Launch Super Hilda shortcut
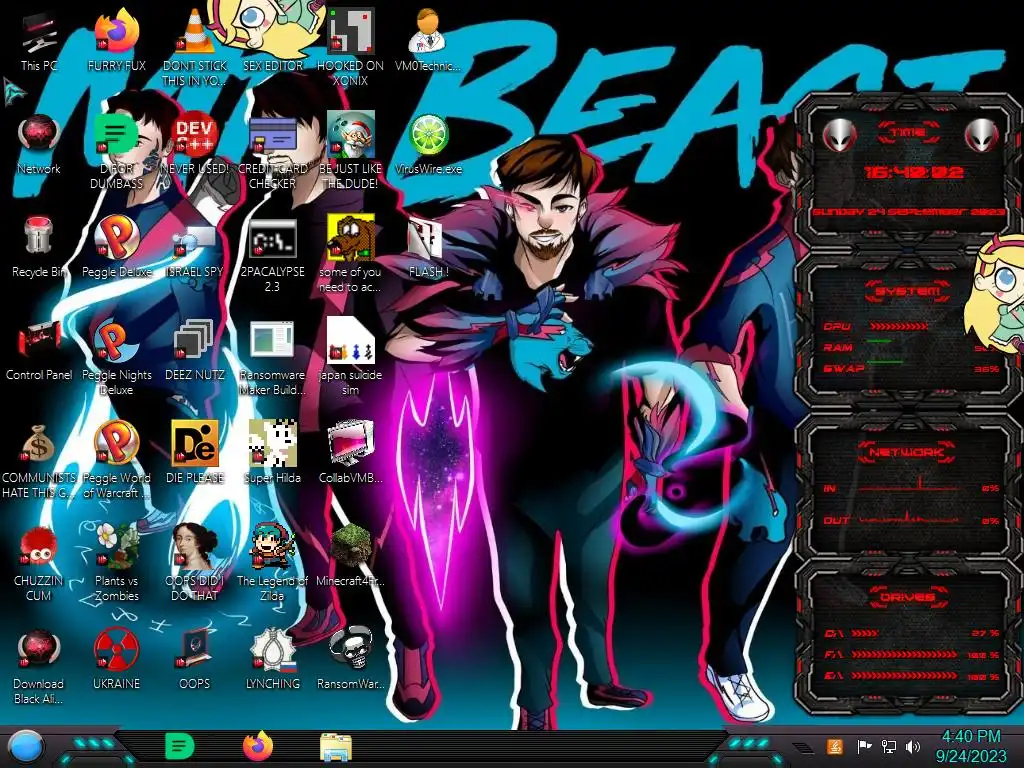This screenshot has height=768, width=1024. tap(272, 453)
